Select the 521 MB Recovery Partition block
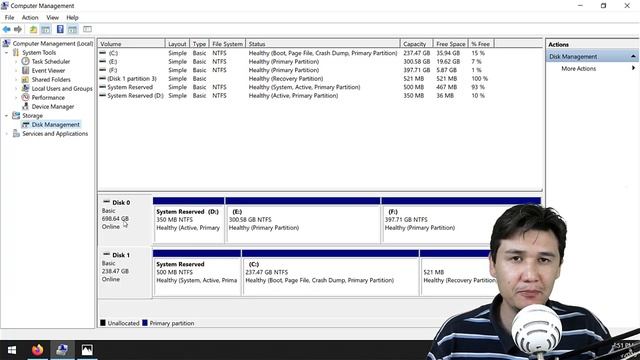 457,273
